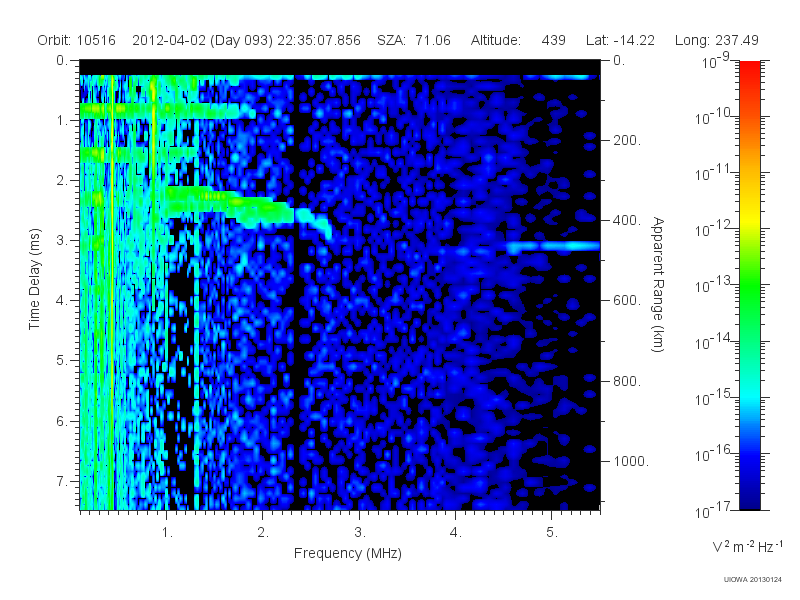The width and height of the screenshot is (800, 600).
Task: Click the cyan horizontal echo near 5 MHz
Action: [554, 246]
